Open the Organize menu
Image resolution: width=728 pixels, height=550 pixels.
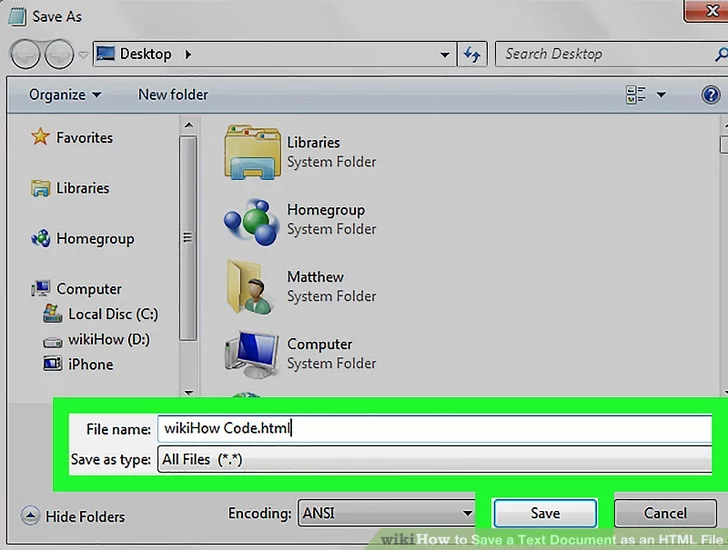tap(65, 95)
